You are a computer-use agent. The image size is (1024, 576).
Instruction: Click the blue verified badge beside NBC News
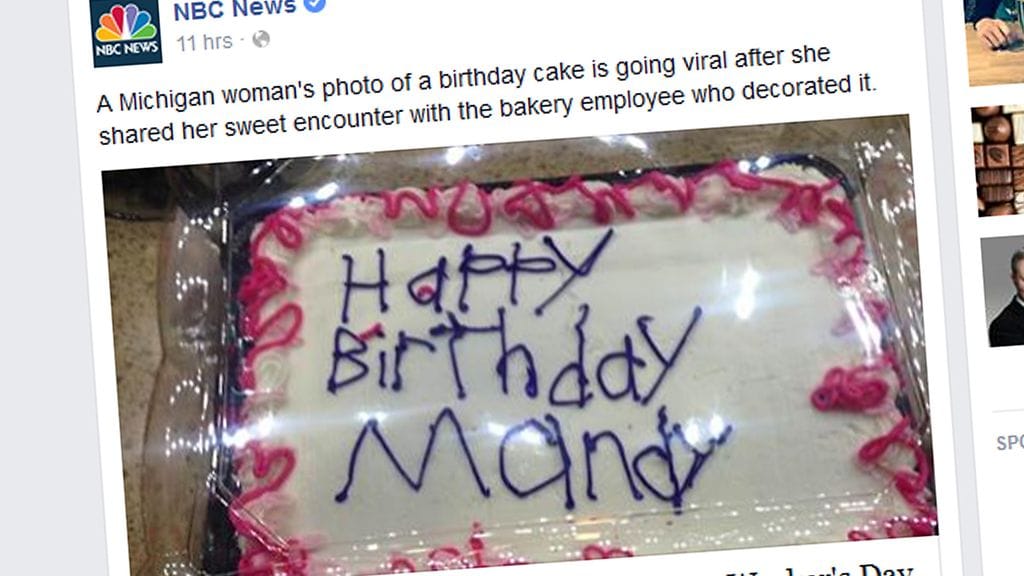click(315, 5)
